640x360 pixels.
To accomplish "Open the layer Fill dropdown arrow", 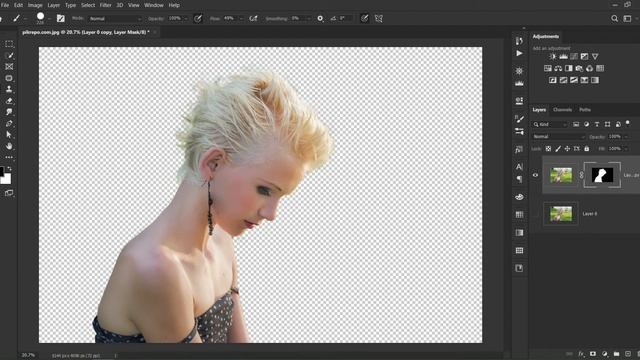I will [626, 149].
